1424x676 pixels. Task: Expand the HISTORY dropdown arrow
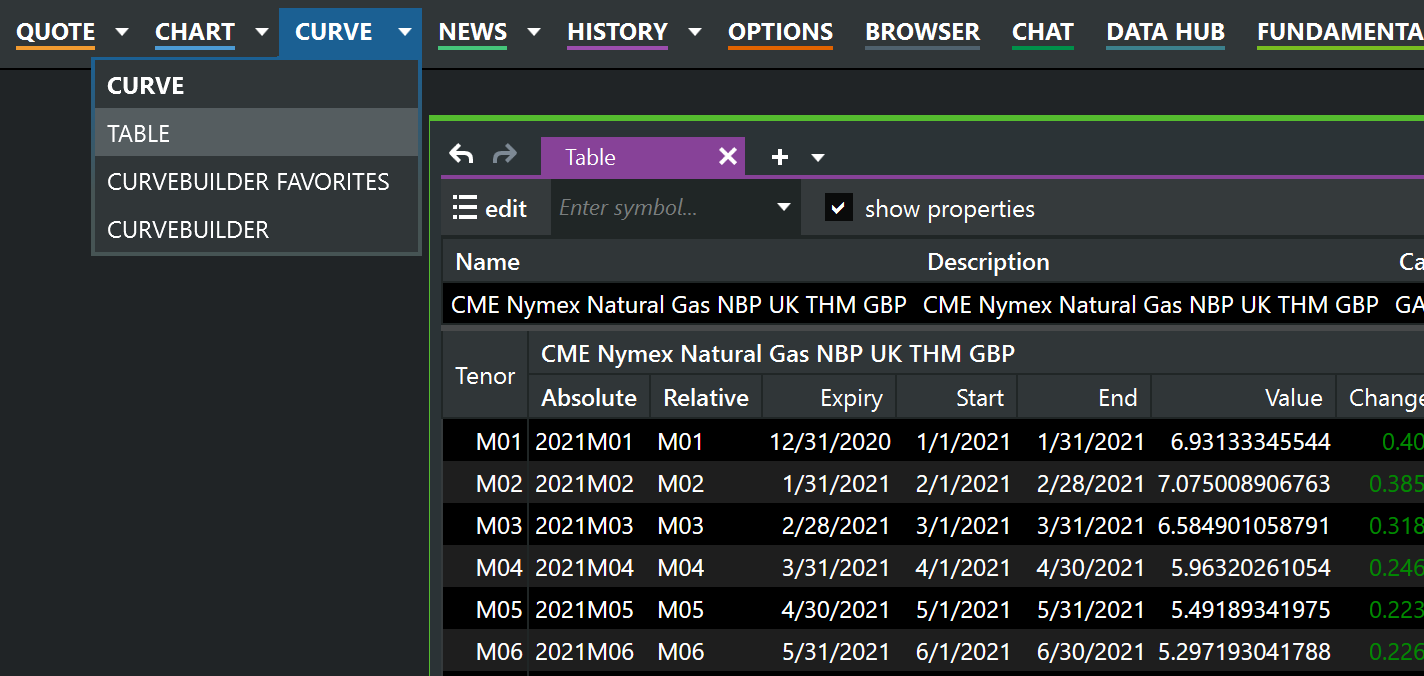694,32
